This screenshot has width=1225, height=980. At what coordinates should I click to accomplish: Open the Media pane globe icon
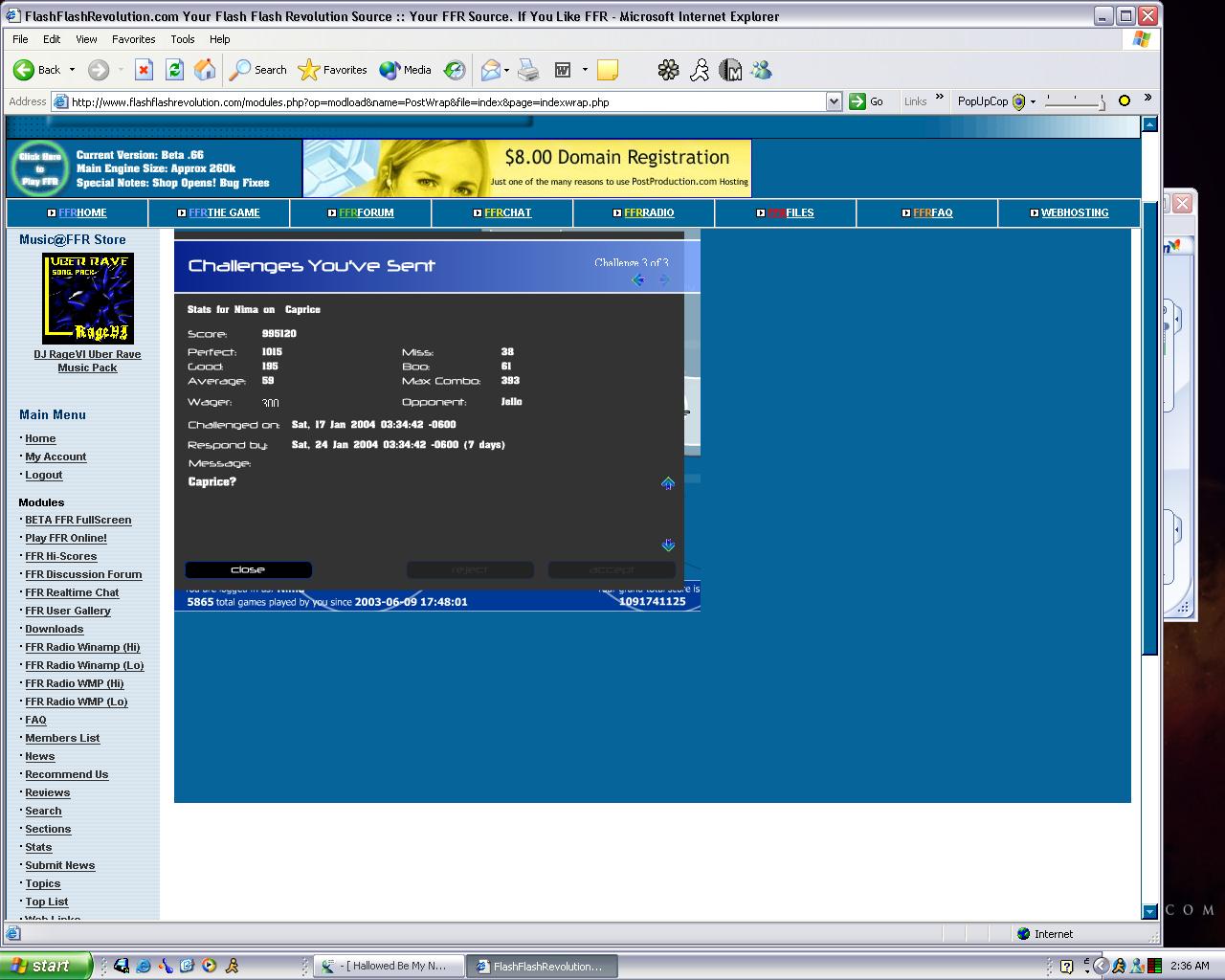[405, 70]
